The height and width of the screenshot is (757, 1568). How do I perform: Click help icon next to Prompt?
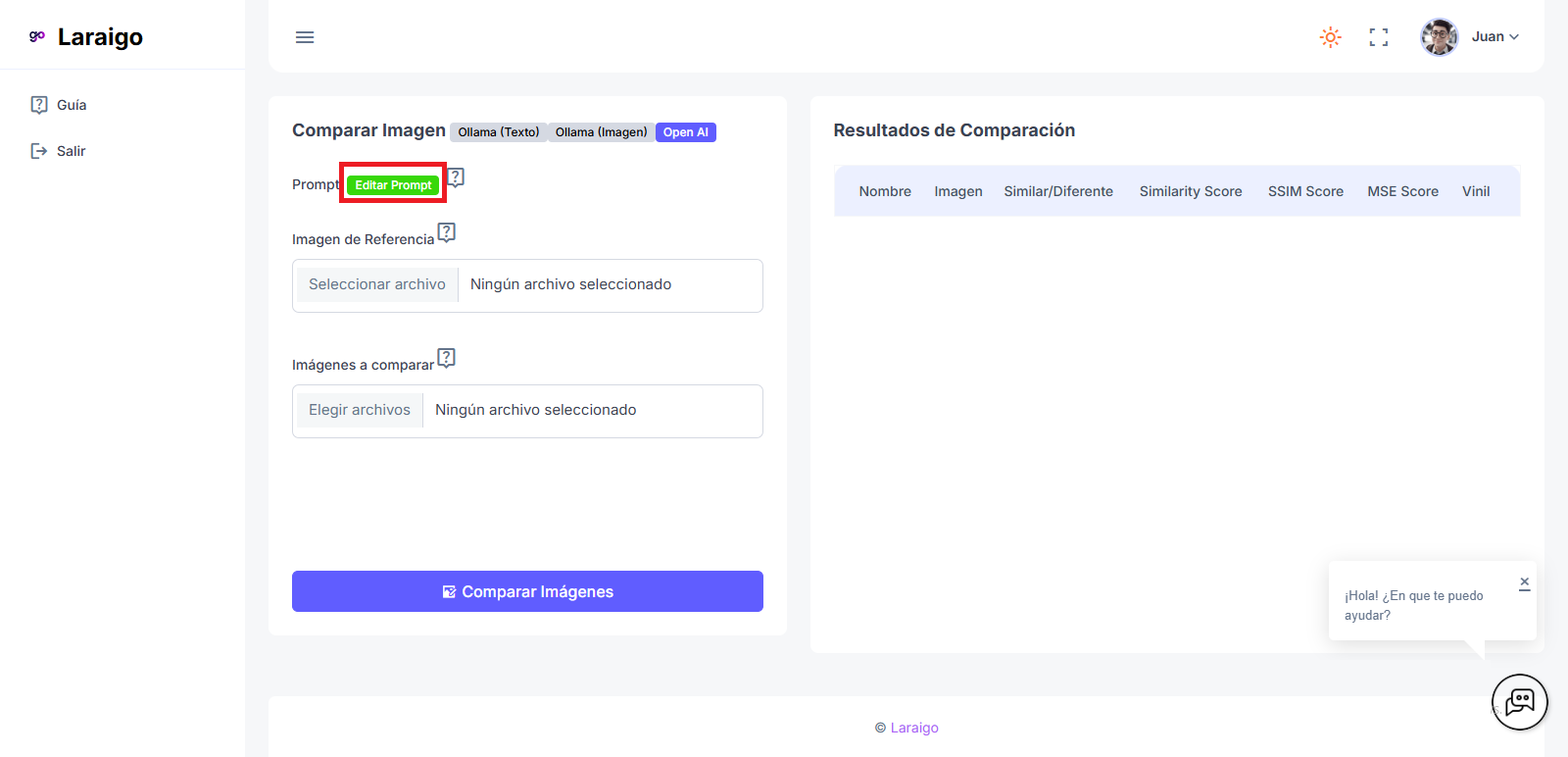456,177
